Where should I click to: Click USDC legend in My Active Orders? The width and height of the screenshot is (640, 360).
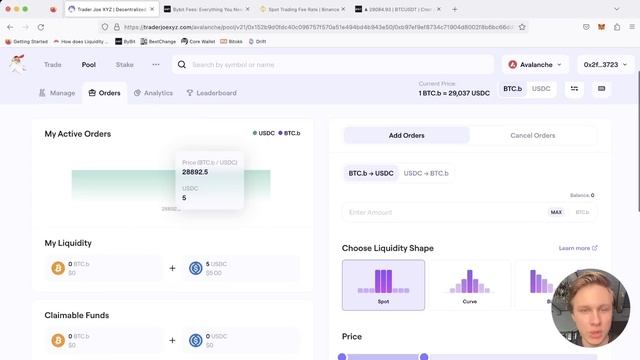[x=264, y=133]
